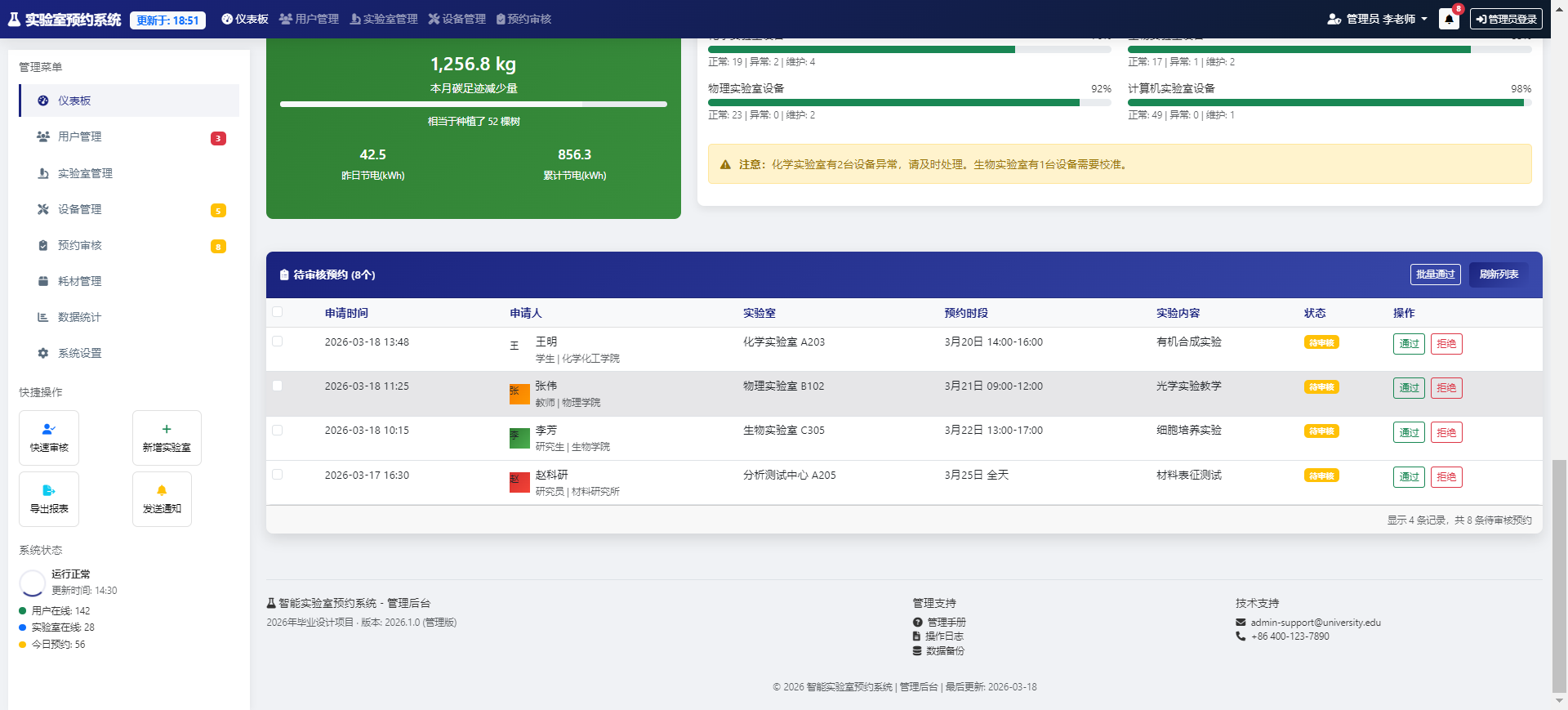Click the 数据统计 sidebar chart icon

pyautogui.click(x=43, y=317)
